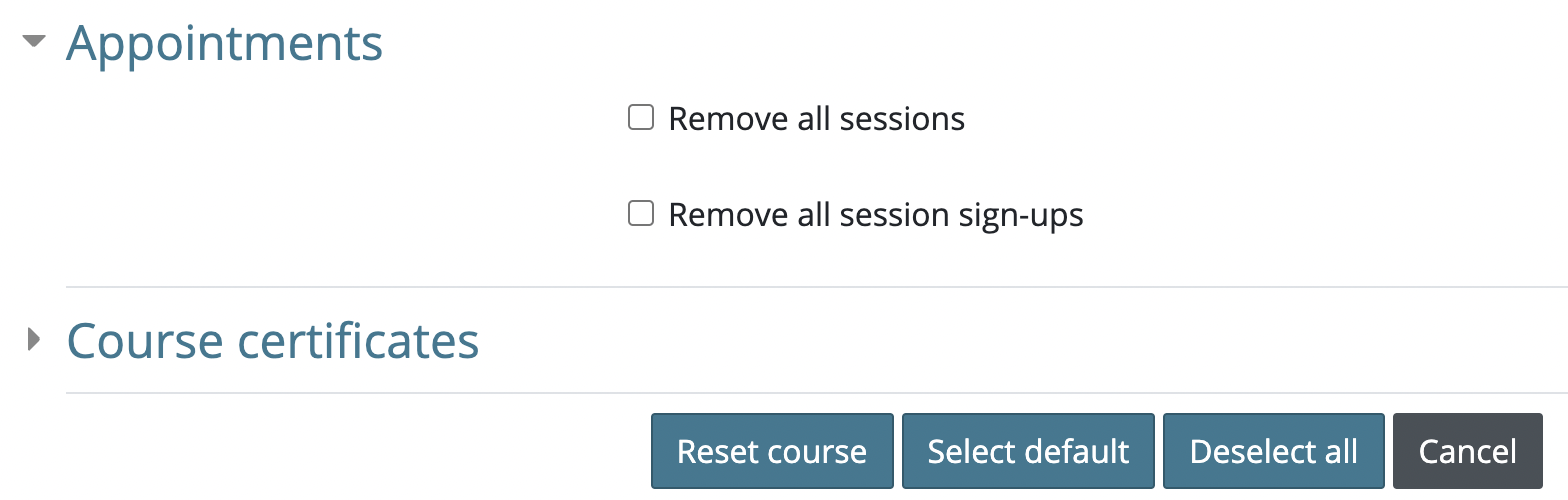
Task: Click the right-pointing triangle beside Course certificates
Action: click(35, 340)
